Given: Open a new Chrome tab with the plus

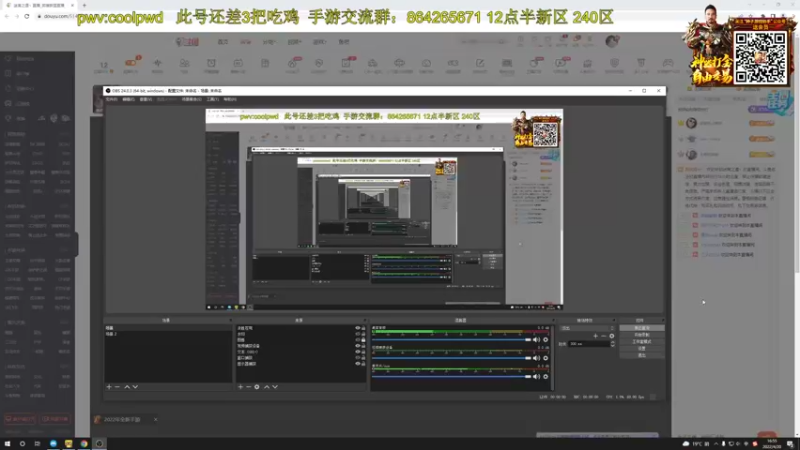Looking at the screenshot, I should click(x=84, y=5).
